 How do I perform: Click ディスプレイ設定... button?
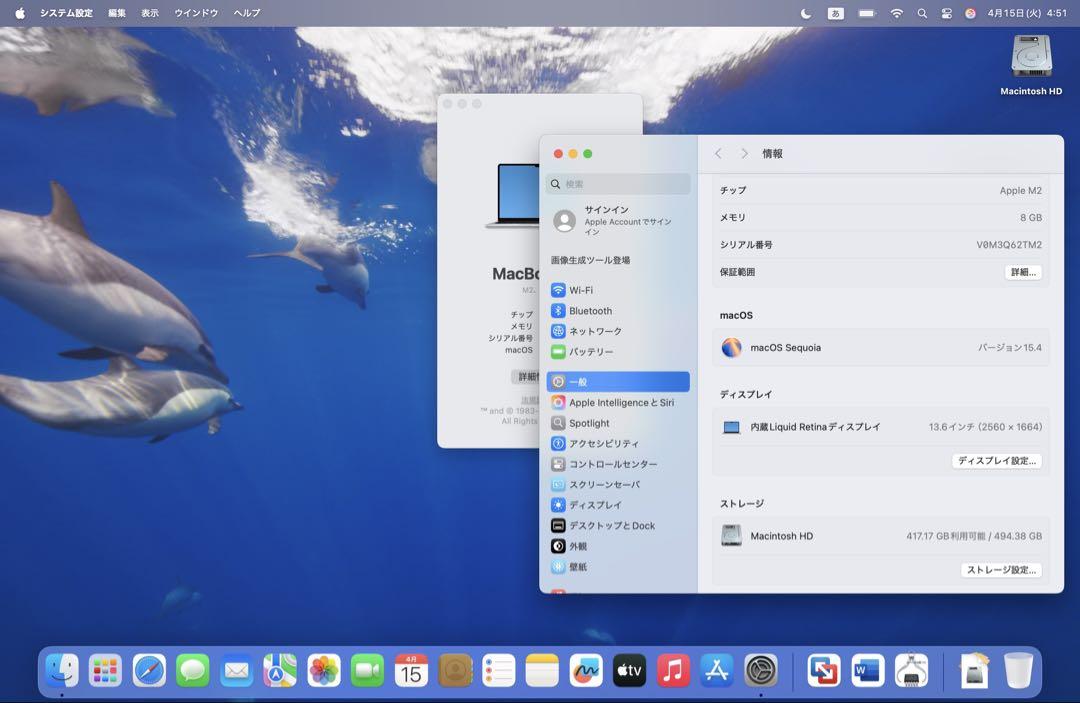point(997,461)
